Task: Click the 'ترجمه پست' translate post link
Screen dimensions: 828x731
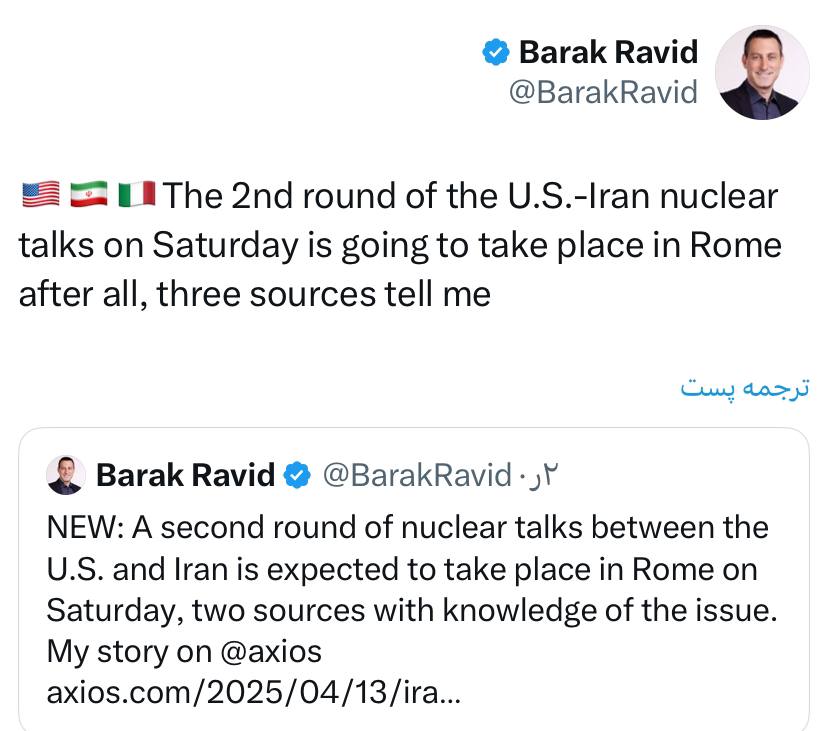Action: click(x=744, y=387)
